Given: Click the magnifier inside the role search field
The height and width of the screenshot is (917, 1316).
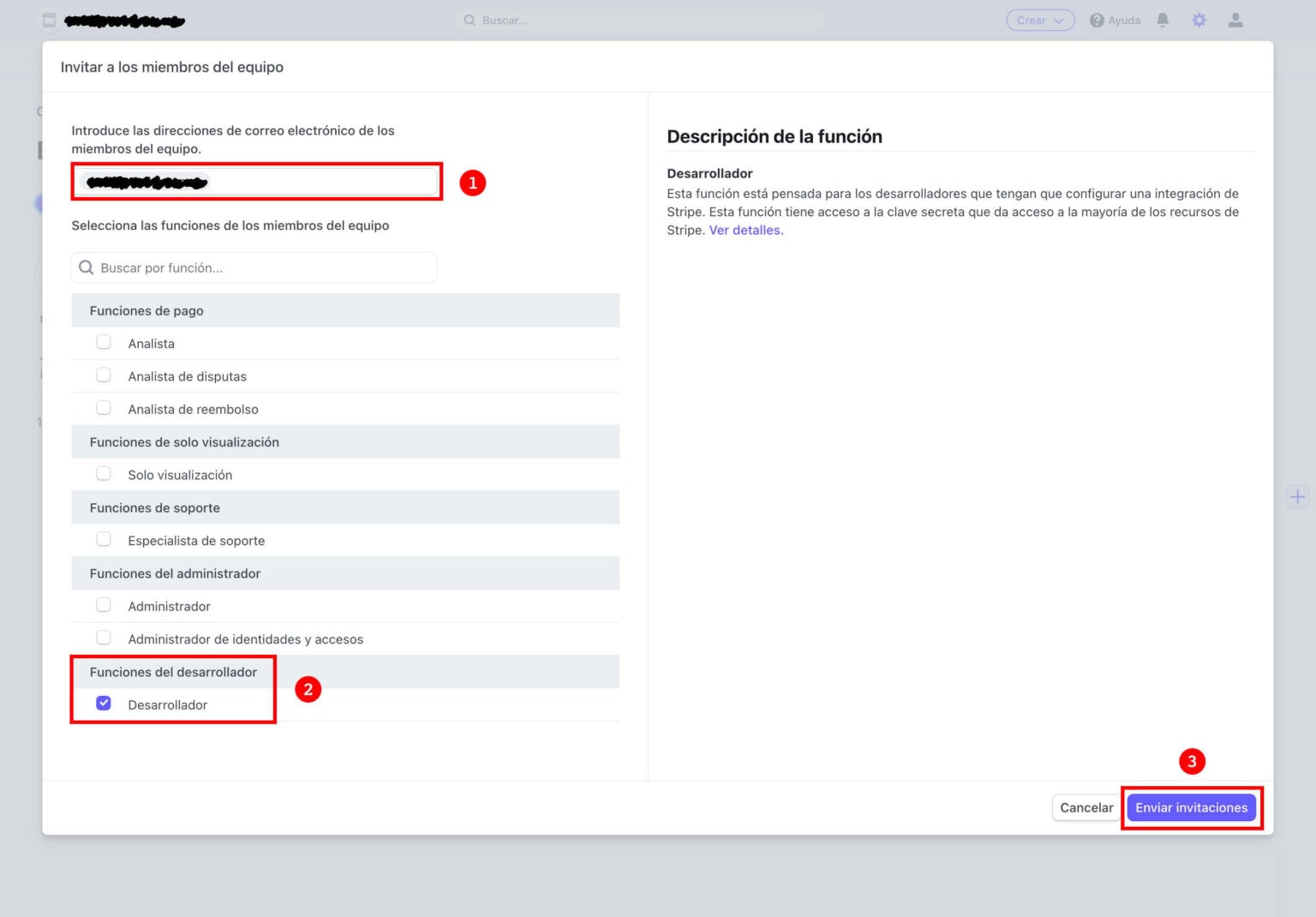Looking at the screenshot, I should (87, 267).
